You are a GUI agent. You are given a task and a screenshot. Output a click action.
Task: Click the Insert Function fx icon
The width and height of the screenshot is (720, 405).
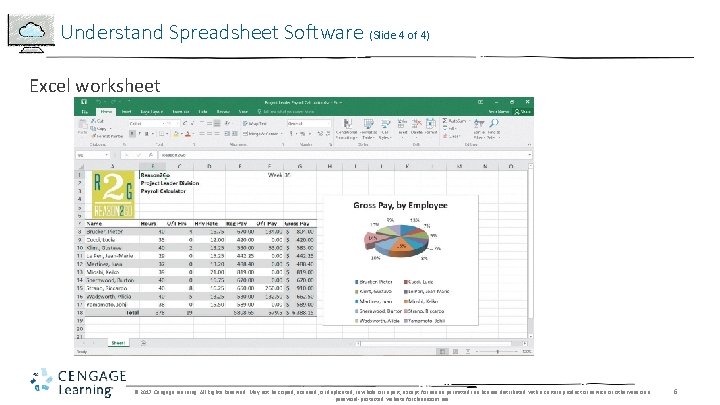click(152, 155)
